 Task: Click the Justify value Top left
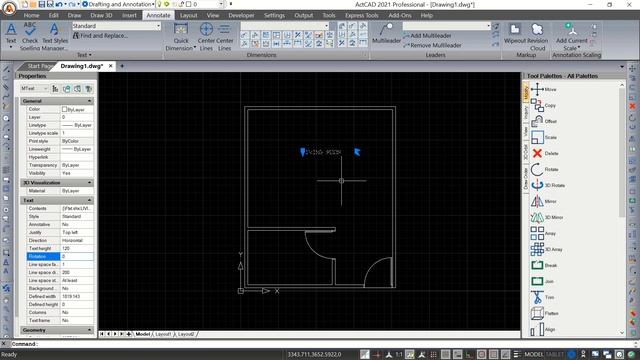click(77, 232)
